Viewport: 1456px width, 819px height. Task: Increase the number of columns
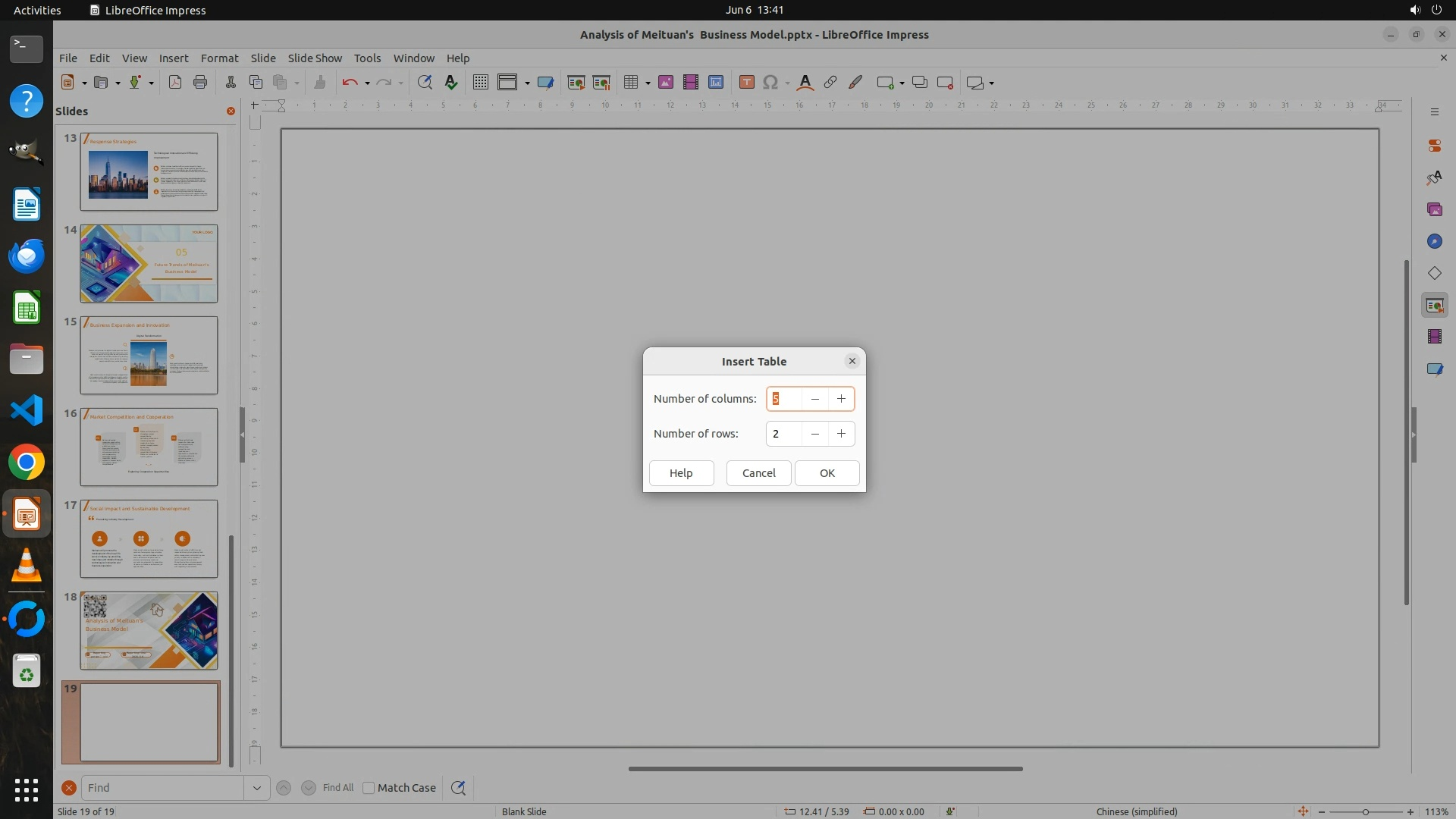point(841,399)
